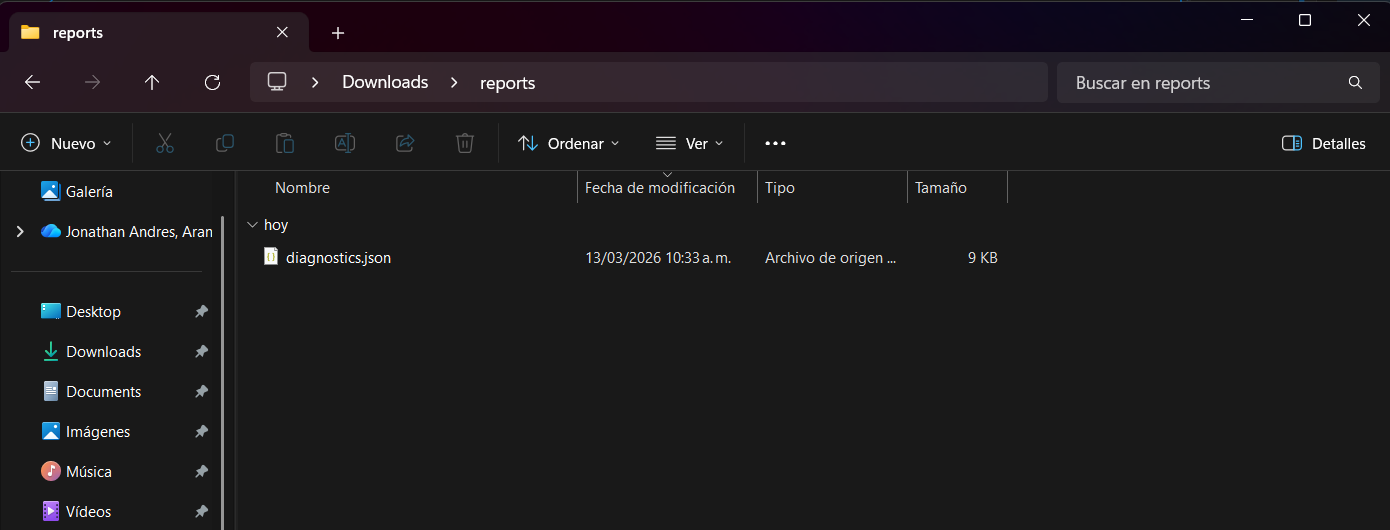The height and width of the screenshot is (530, 1390).
Task: Refresh the current folder view
Action: [x=212, y=83]
